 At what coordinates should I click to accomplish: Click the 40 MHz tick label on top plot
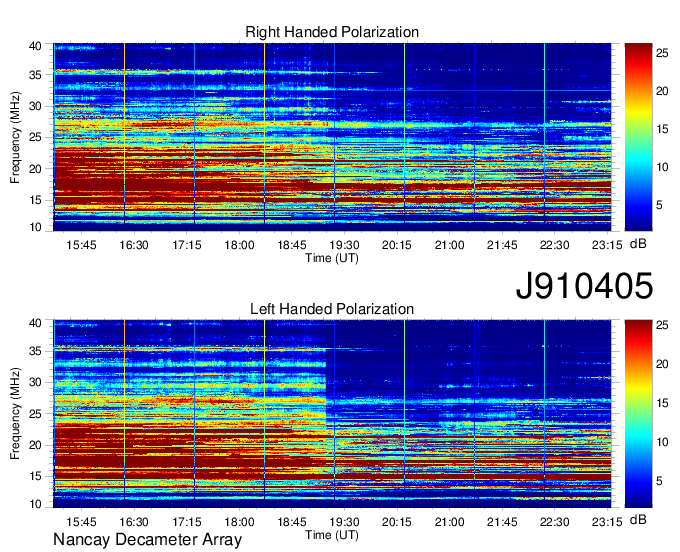click(x=35, y=46)
